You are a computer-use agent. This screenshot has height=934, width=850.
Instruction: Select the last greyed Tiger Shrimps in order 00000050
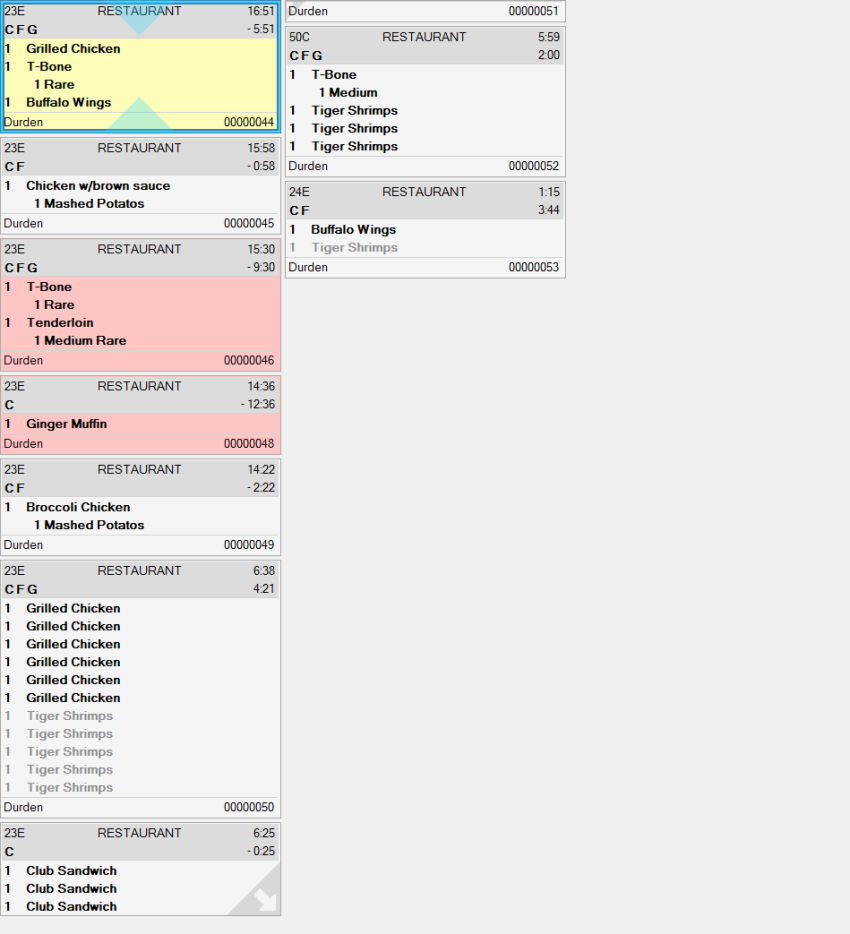click(141, 787)
